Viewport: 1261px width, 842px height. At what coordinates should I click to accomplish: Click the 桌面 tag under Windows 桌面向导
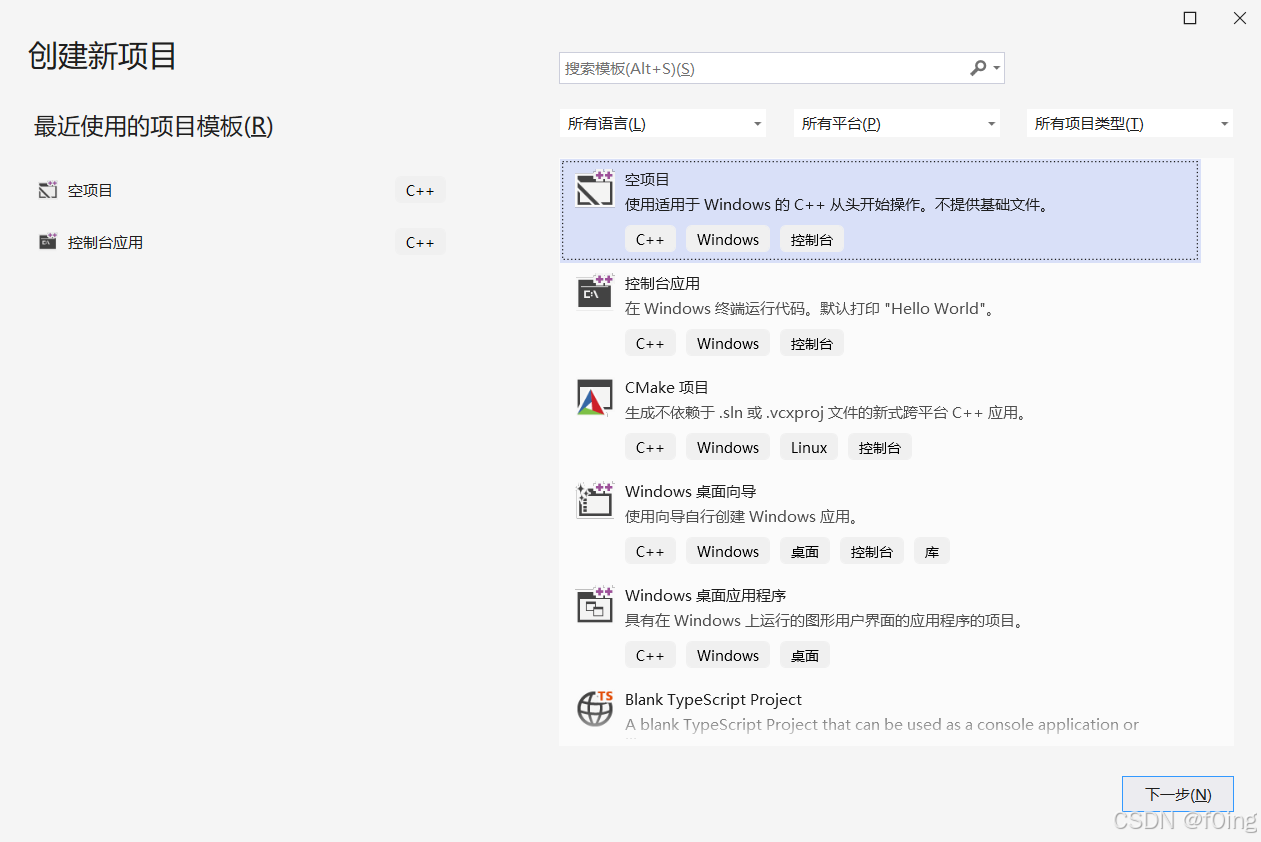click(805, 551)
